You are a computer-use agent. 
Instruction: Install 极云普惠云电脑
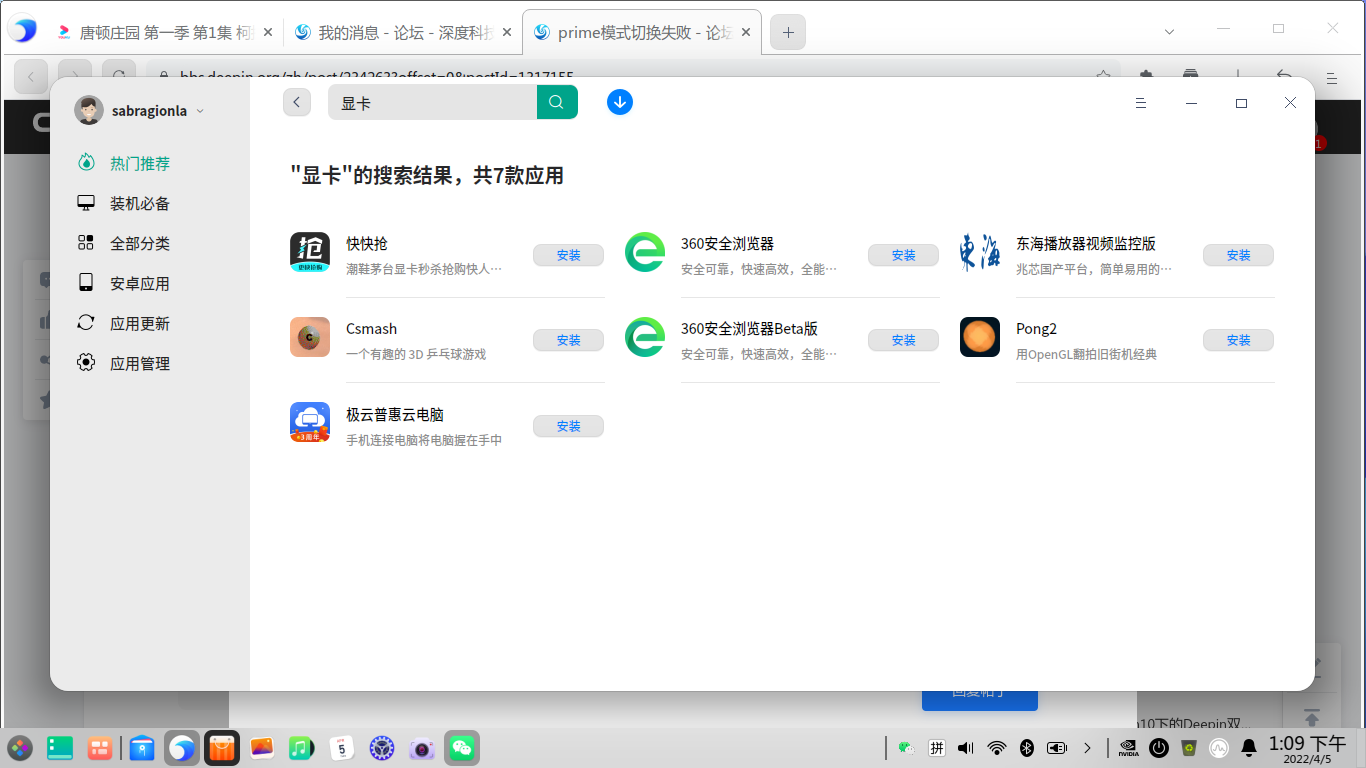[568, 426]
